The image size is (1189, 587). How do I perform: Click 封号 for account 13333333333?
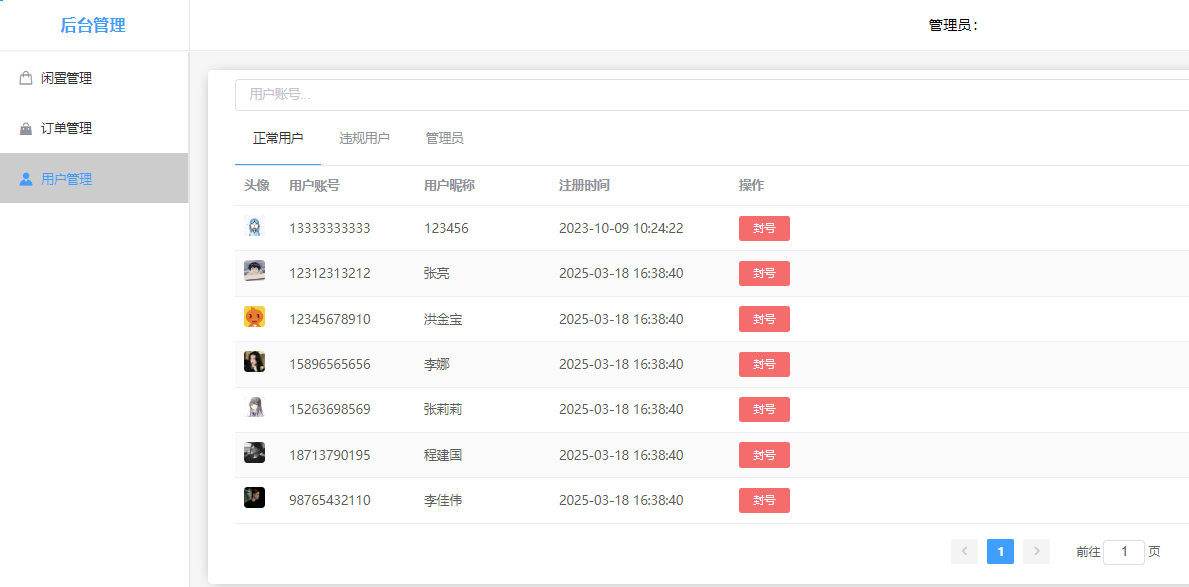pyautogui.click(x=764, y=228)
